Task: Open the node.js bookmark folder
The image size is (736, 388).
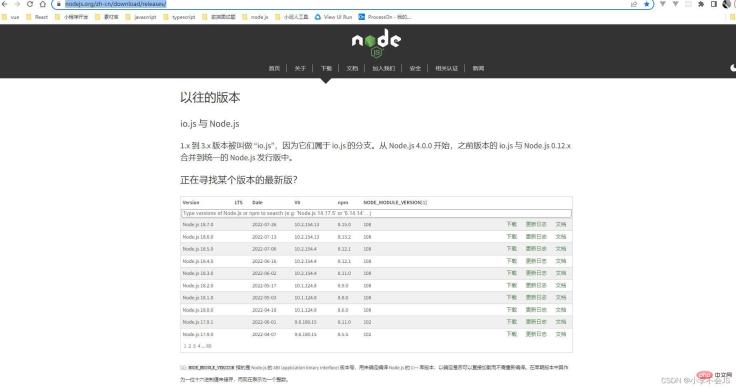Action: tap(255, 17)
